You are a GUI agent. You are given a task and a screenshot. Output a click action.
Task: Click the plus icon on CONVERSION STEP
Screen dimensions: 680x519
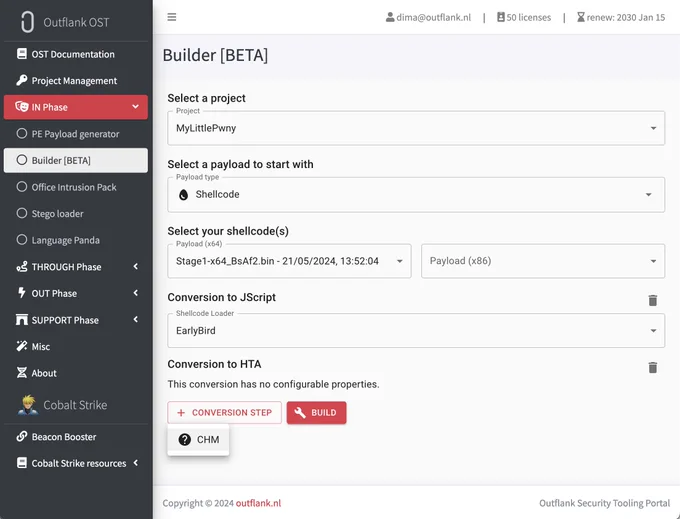[x=181, y=413]
